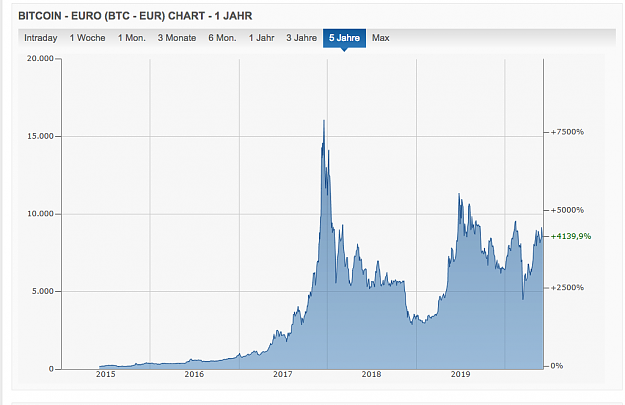Click the 10.000 y-axis label
625x405 pixels.
(40, 214)
